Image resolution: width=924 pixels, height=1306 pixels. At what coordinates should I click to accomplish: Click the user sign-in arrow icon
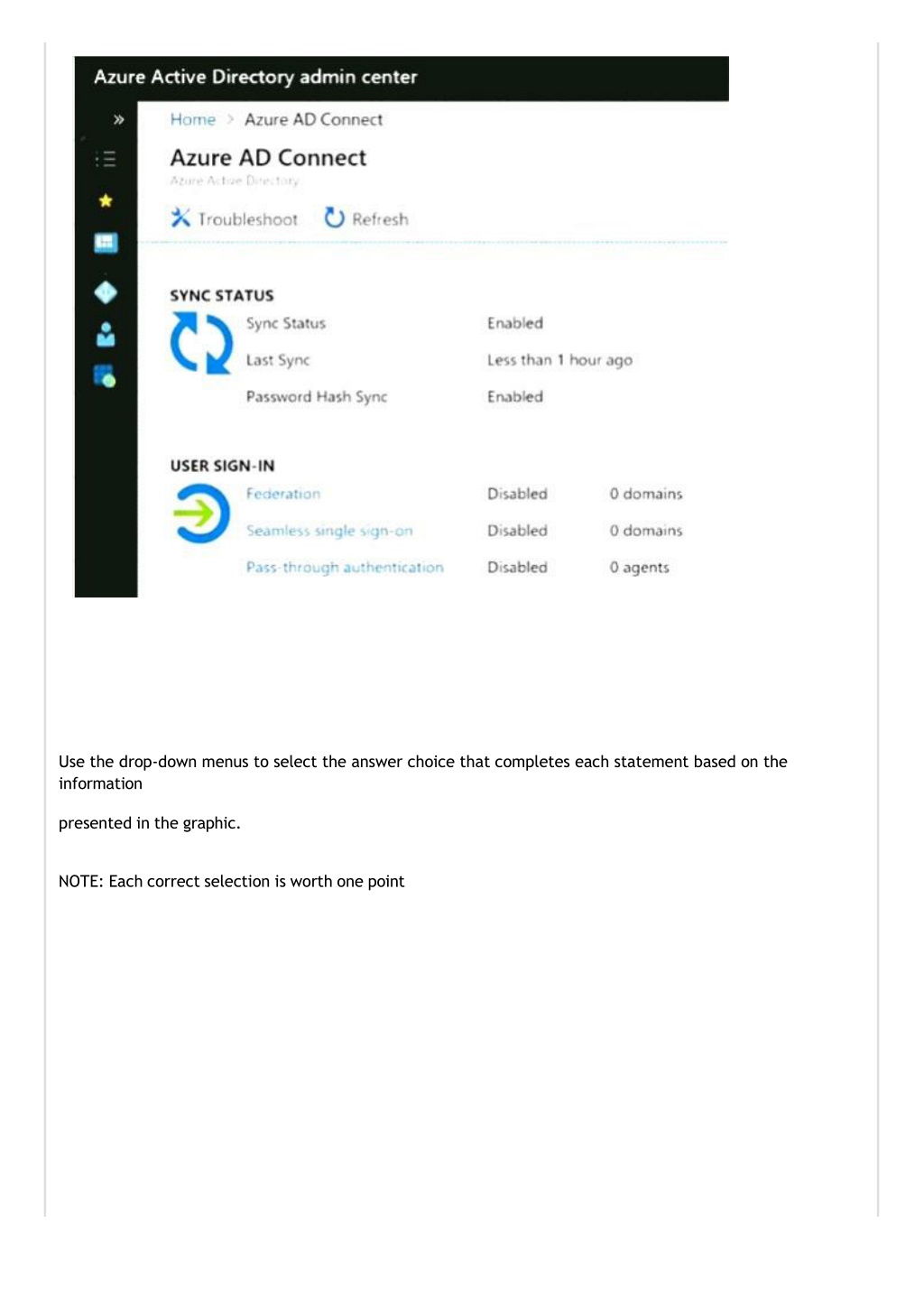pos(201,514)
